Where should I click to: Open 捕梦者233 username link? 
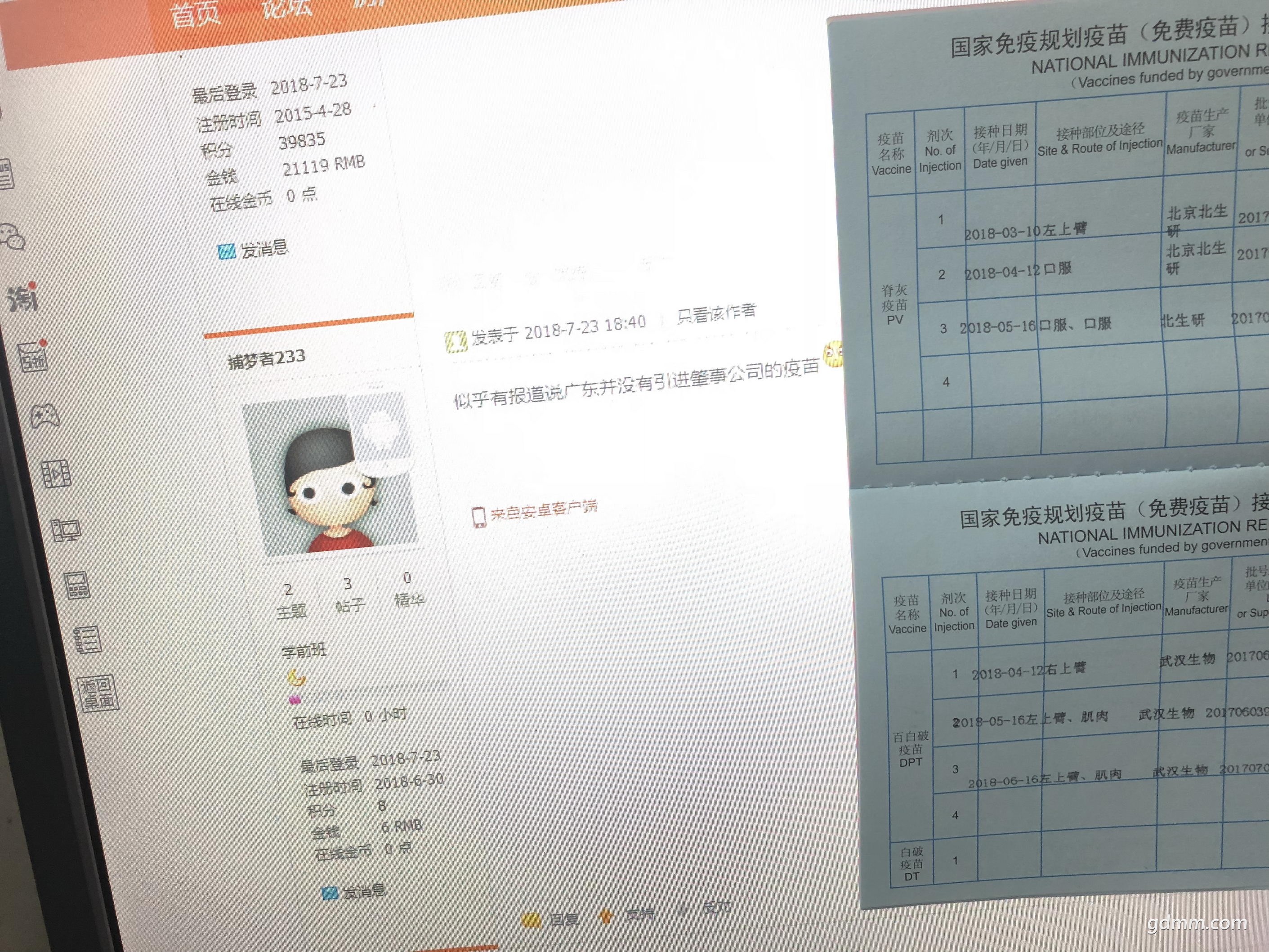267,359
